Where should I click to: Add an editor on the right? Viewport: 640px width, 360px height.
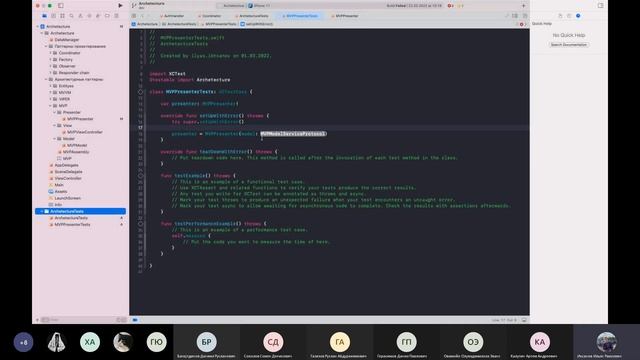pos(525,16)
